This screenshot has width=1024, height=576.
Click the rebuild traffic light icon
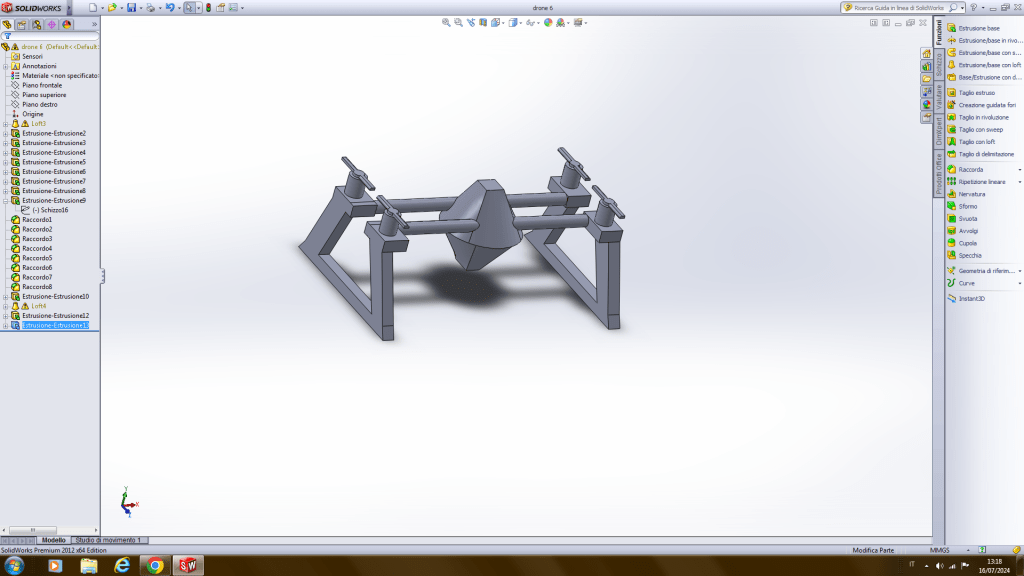point(208,7)
